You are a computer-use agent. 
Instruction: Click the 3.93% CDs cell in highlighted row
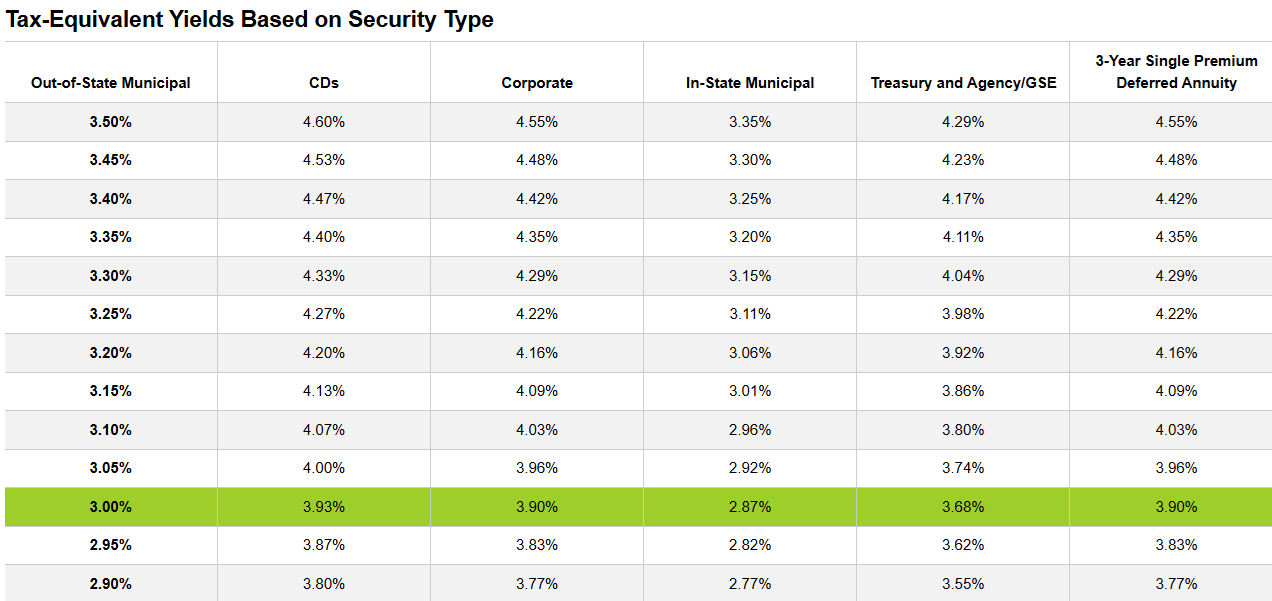pos(324,507)
